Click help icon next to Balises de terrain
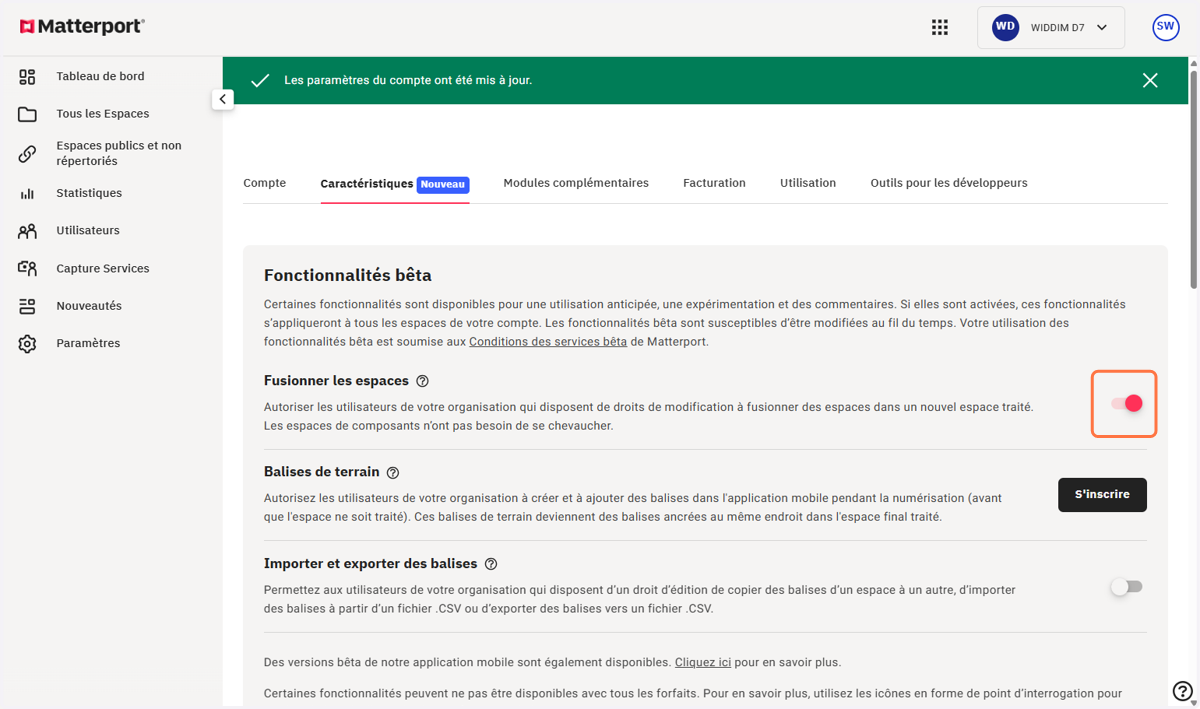This screenshot has height=709, width=1200. click(x=392, y=473)
